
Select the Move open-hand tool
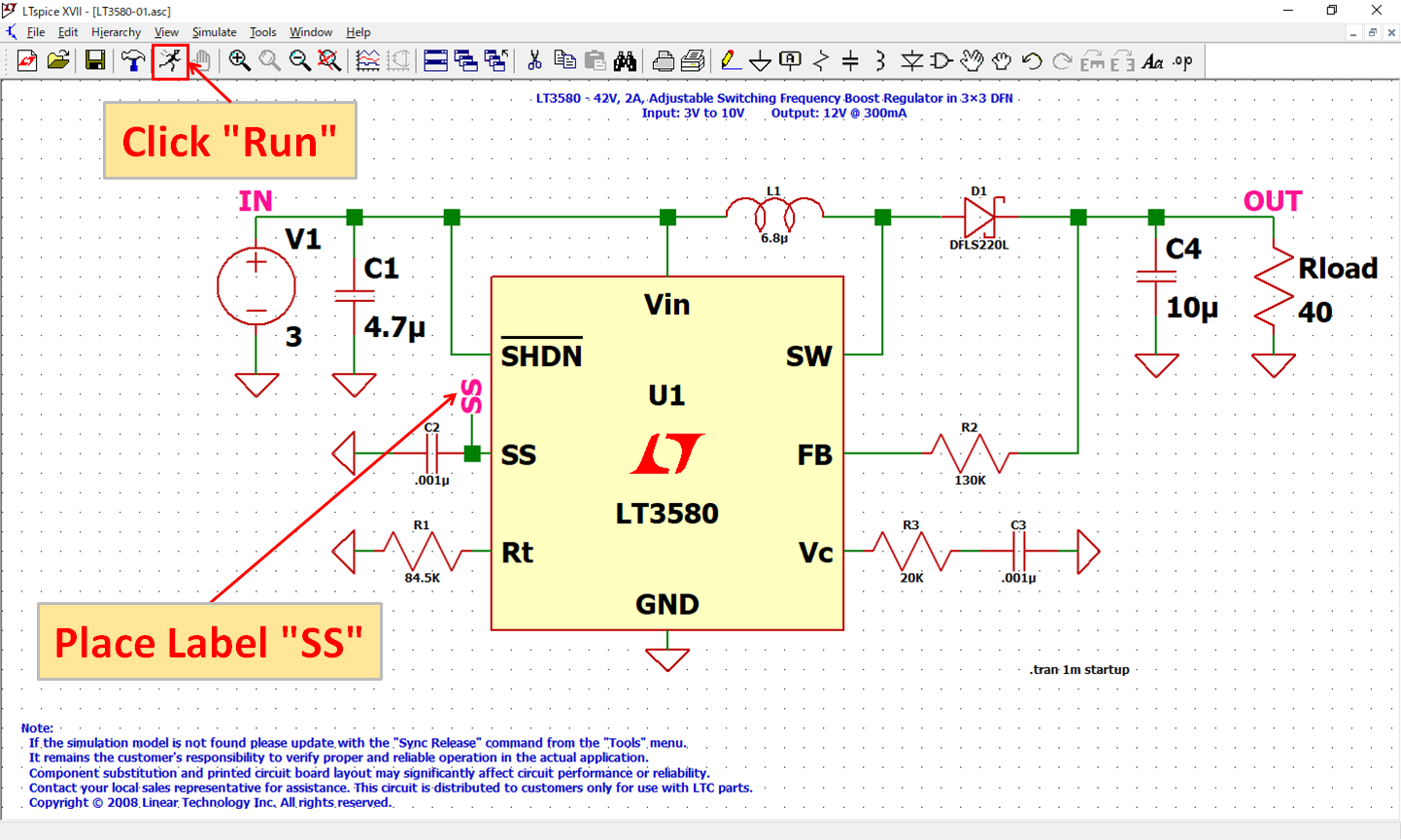click(972, 61)
